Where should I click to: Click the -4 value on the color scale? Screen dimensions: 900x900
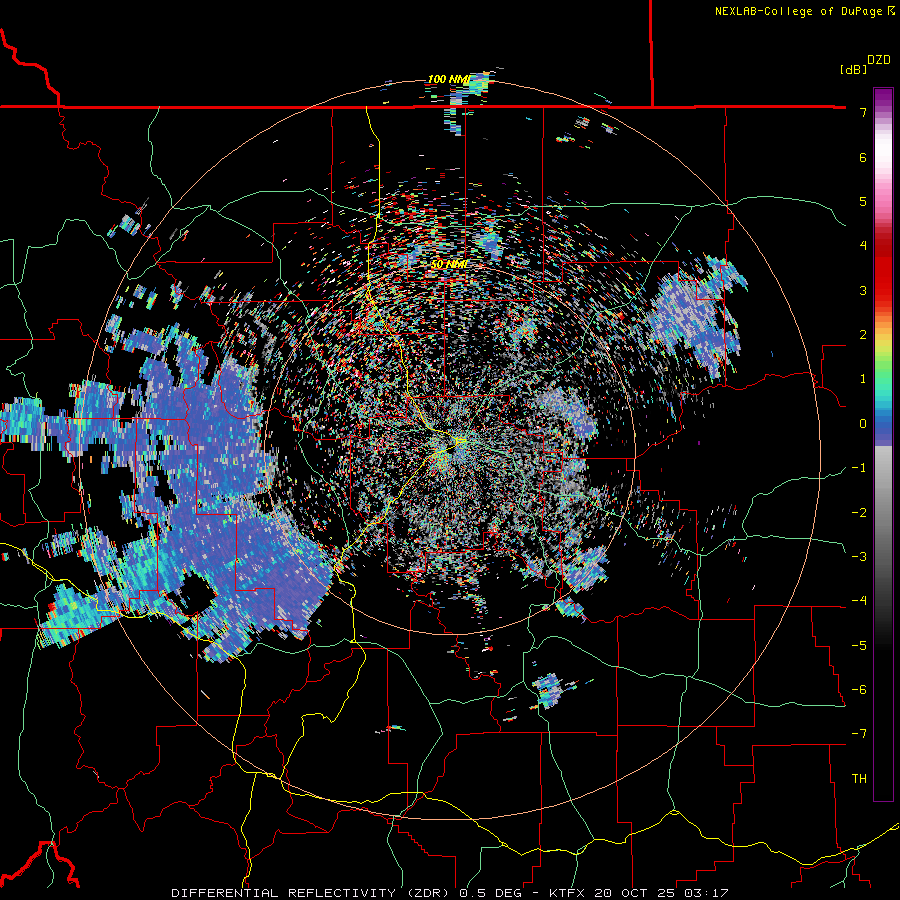pos(859,601)
